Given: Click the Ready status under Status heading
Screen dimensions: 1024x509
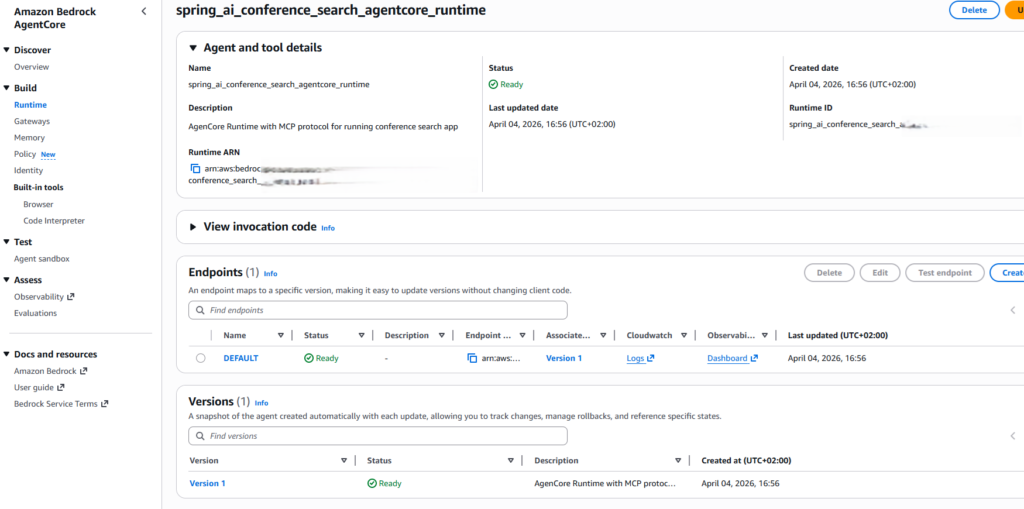Looking at the screenshot, I should point(506,84).
